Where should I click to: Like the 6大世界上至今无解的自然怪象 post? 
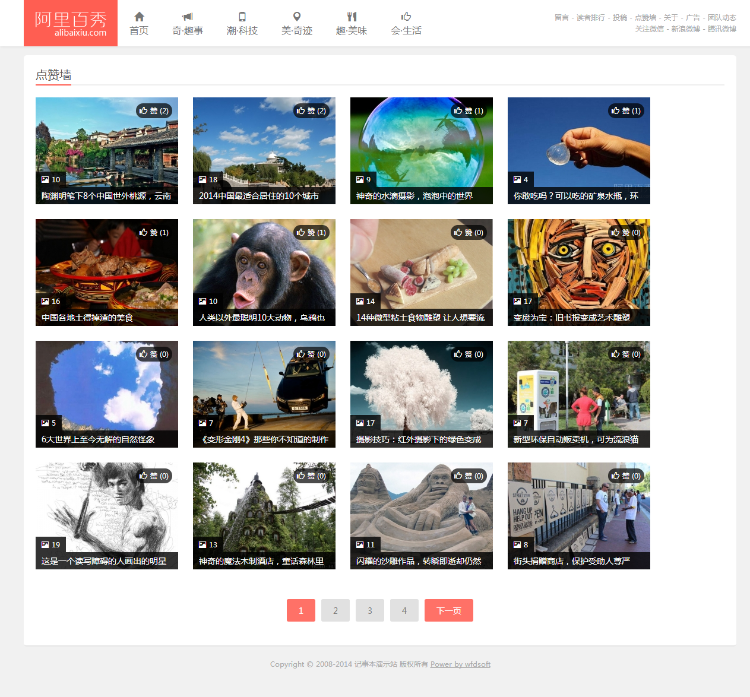click(154, 354)
